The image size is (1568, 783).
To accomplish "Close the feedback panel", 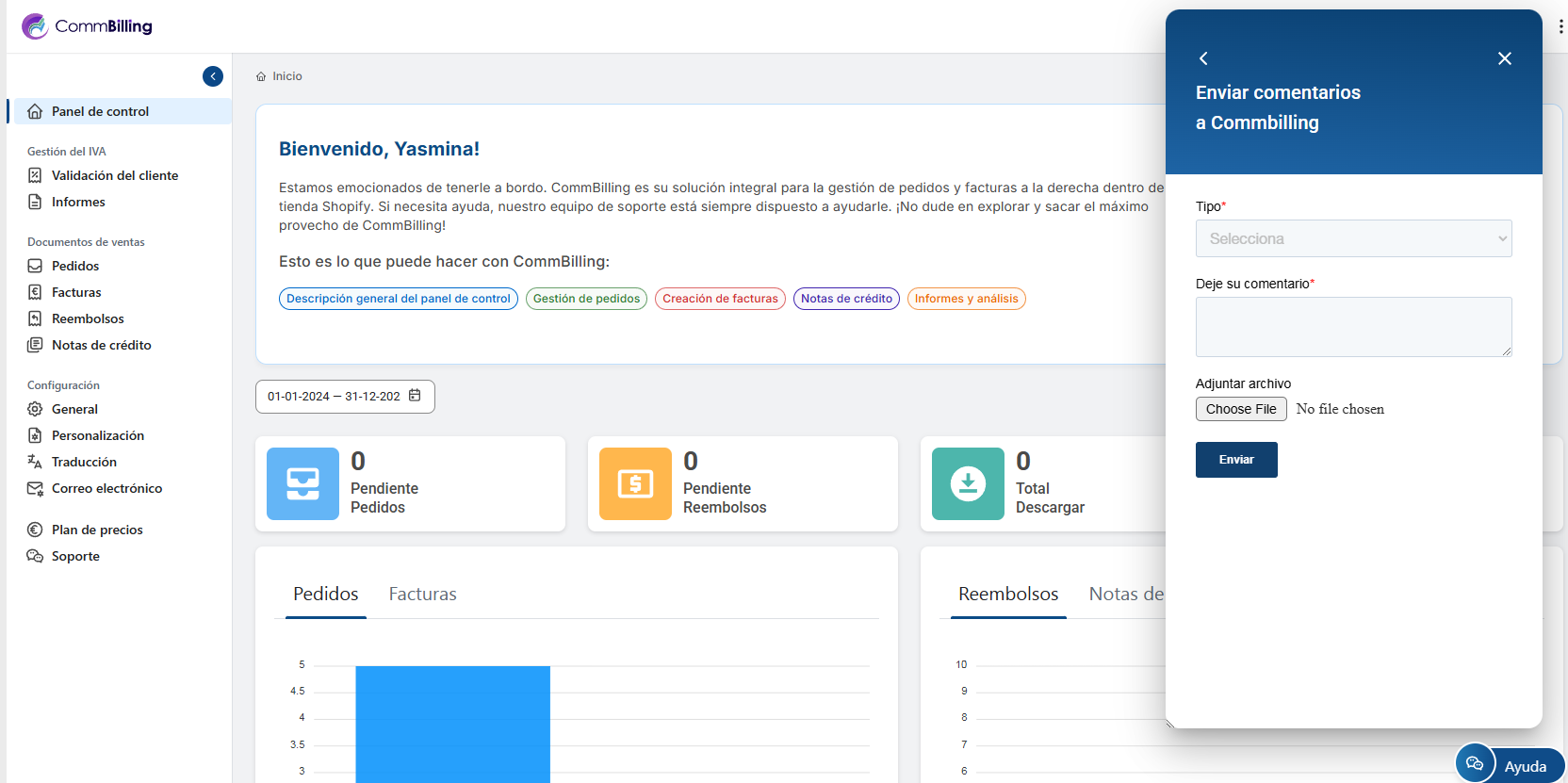I will [x=1504, y=58].
